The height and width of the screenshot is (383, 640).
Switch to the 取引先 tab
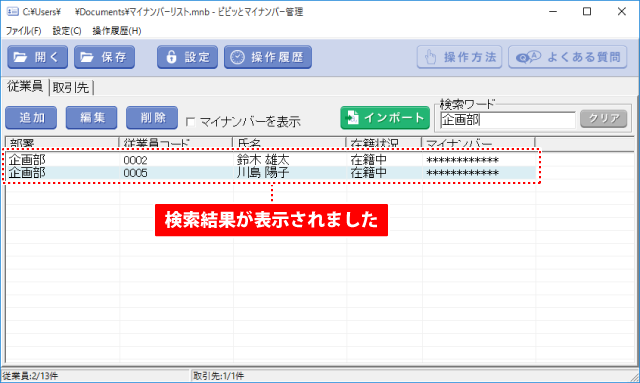click(x=71, y=87)
